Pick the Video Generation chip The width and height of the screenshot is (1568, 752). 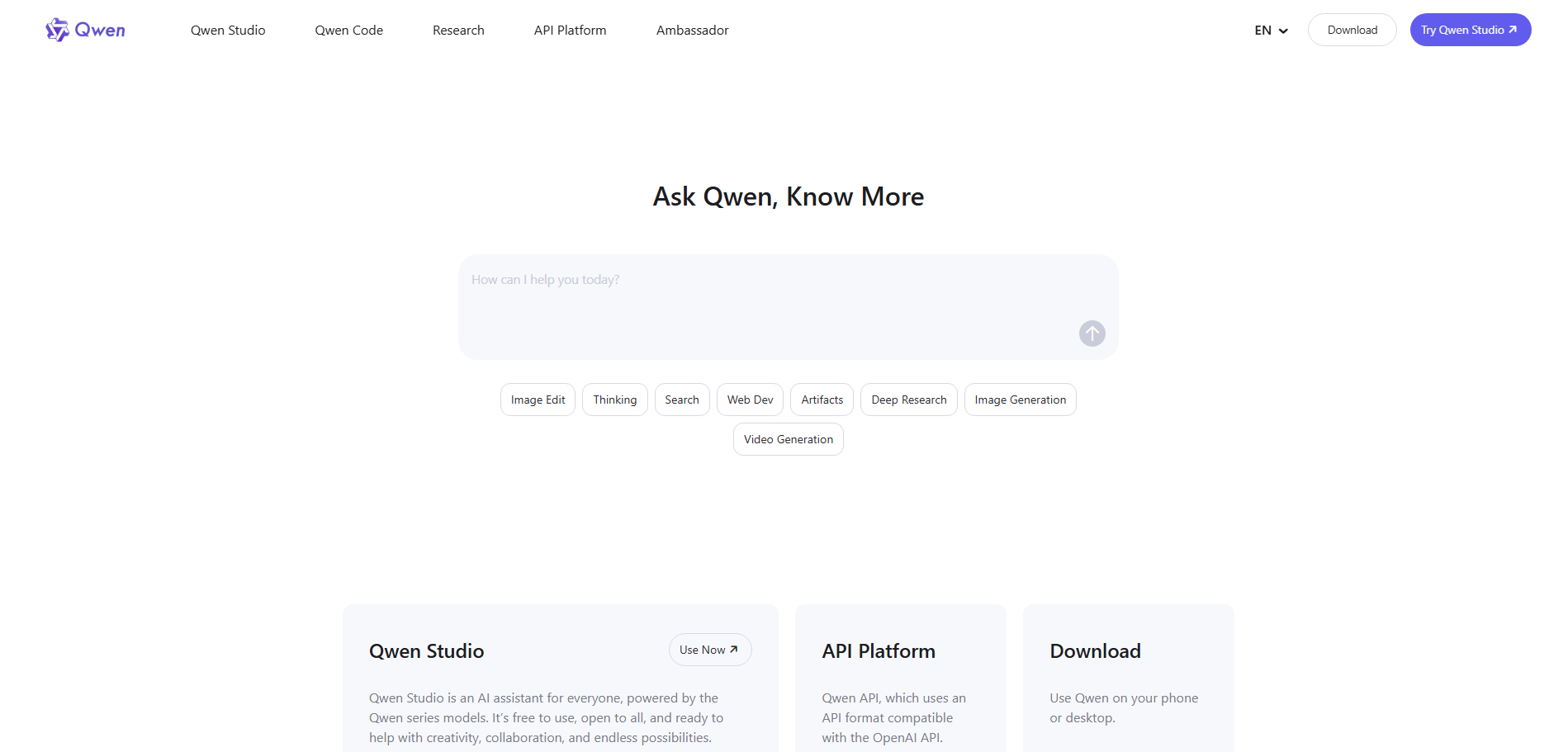click(x=789, y=439)
